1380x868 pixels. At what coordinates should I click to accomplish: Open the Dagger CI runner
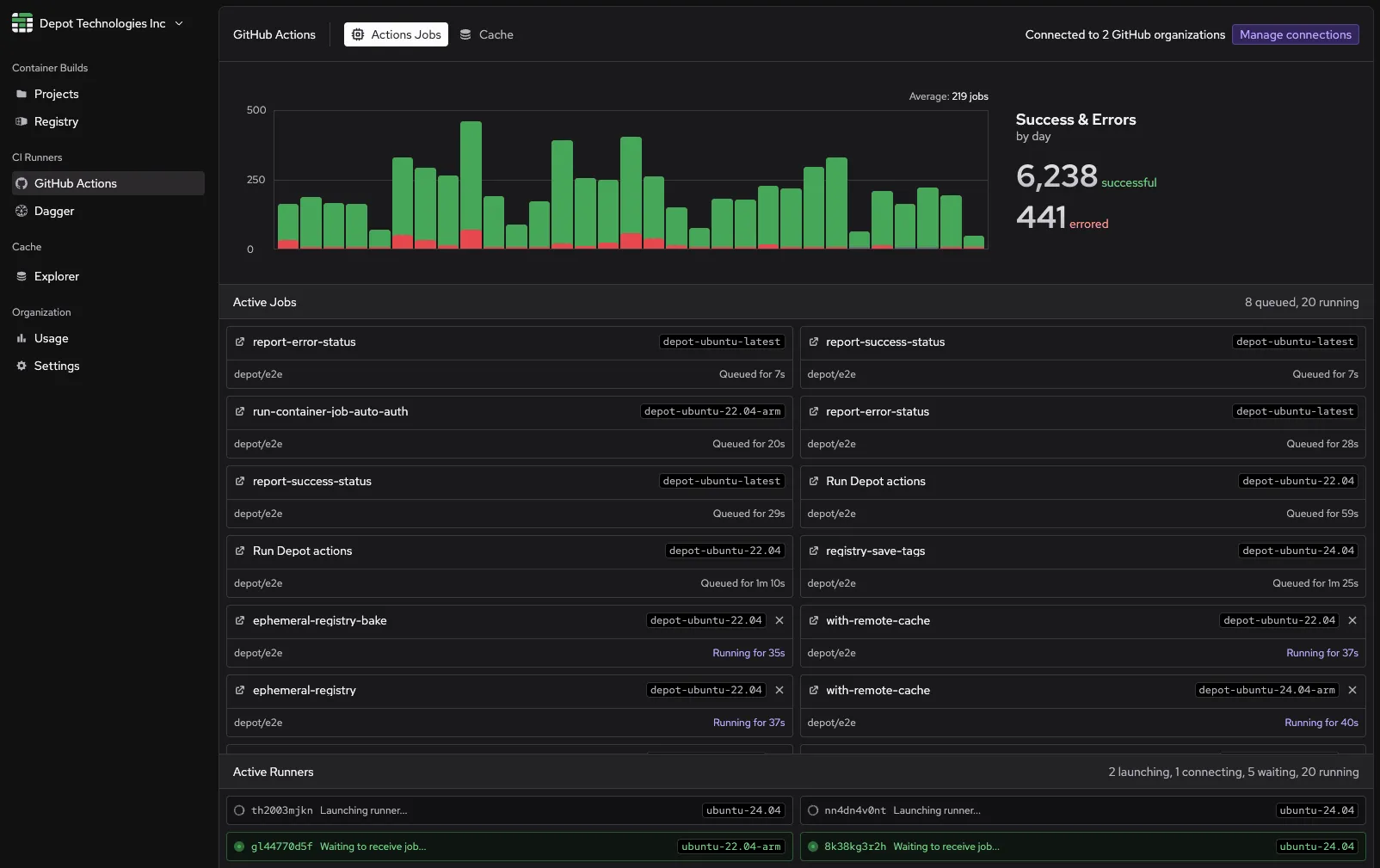(55, 211)
